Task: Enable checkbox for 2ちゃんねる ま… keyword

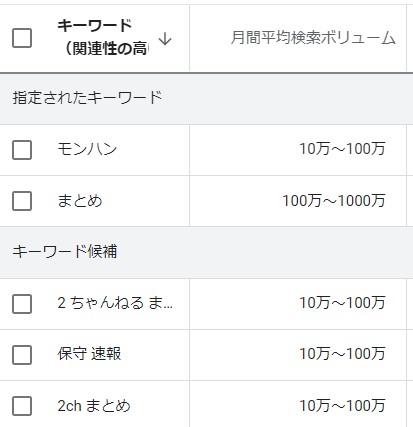Action: 22,304
